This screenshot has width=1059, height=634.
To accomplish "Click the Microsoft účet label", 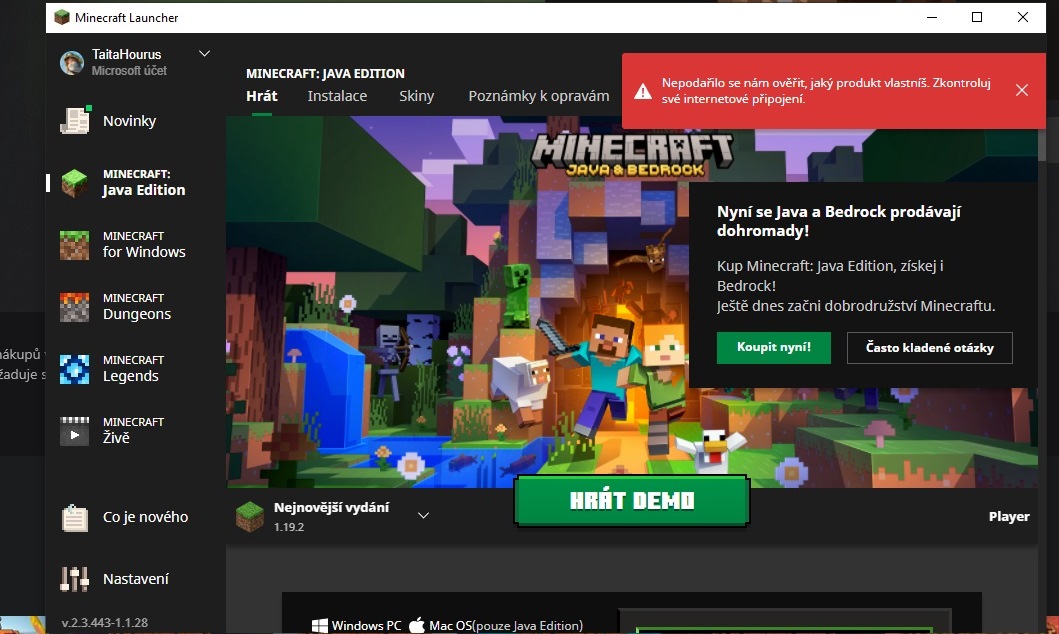I will (129, 70).
